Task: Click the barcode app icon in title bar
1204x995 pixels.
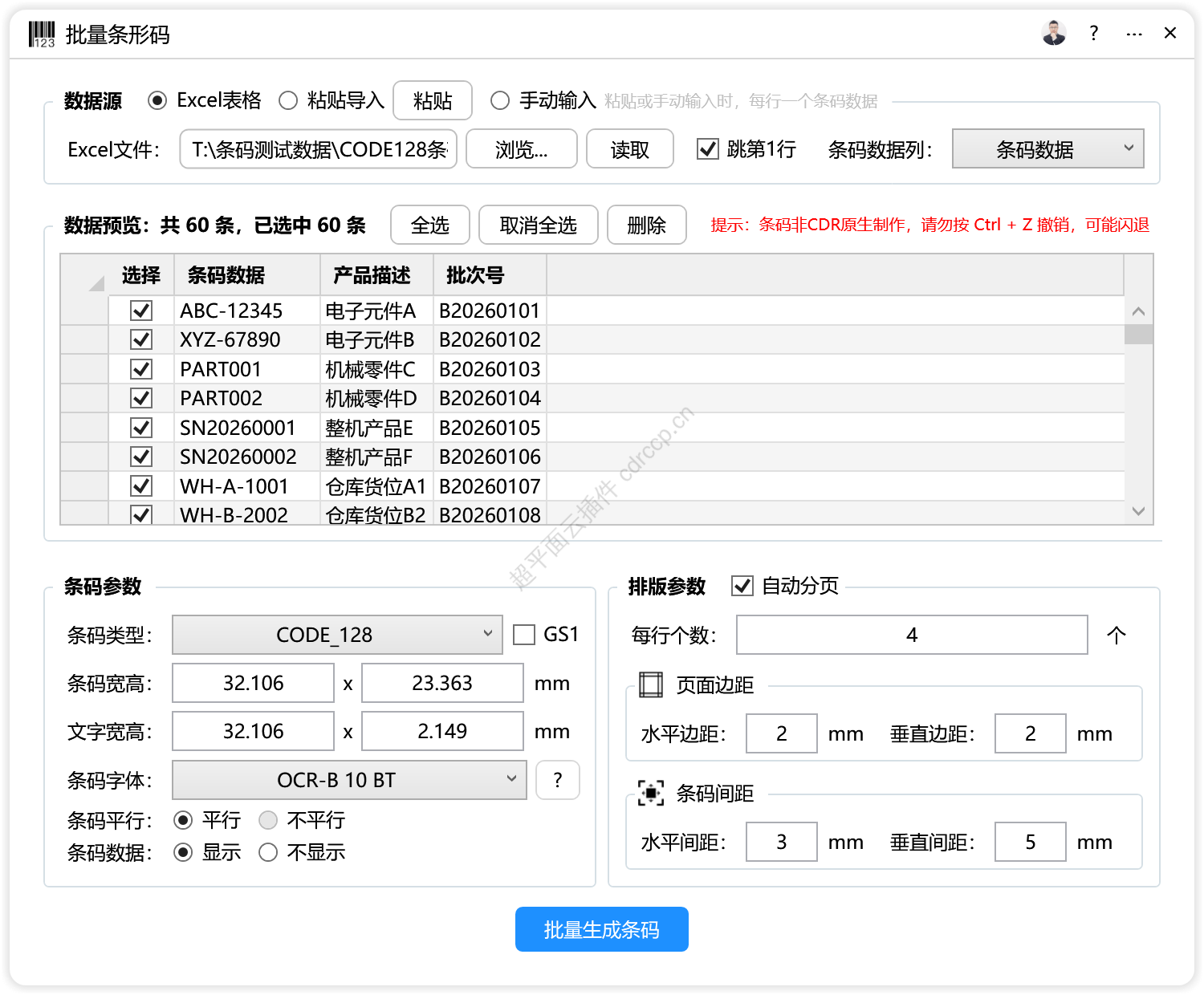Action: point(42,35)
